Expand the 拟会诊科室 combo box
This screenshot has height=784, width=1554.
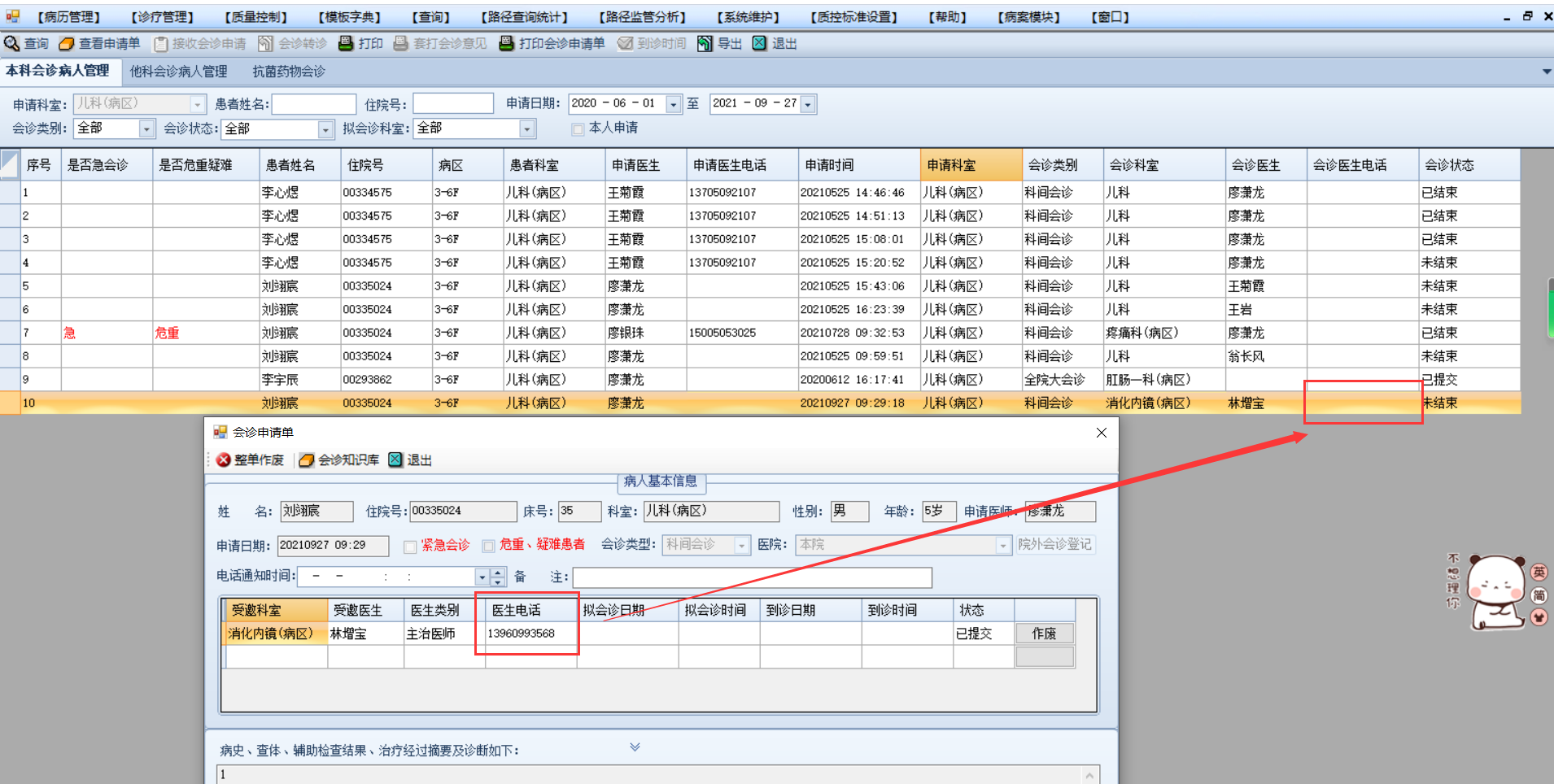click(527, 129)
